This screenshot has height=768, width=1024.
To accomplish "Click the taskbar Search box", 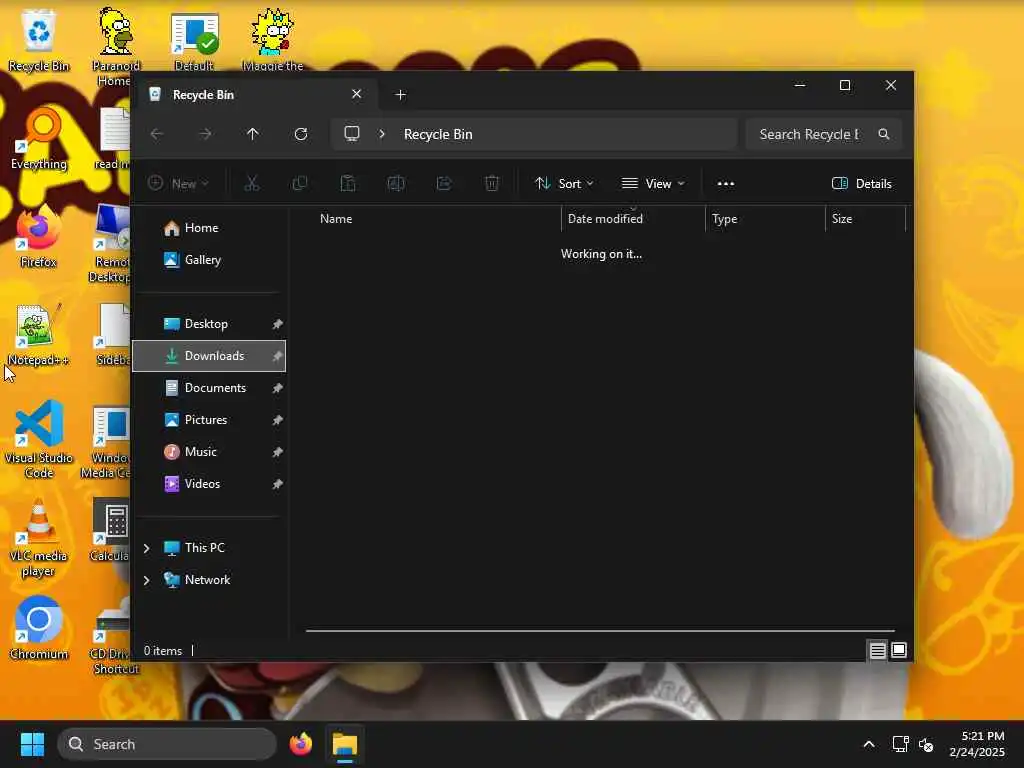I will (167, 744).
